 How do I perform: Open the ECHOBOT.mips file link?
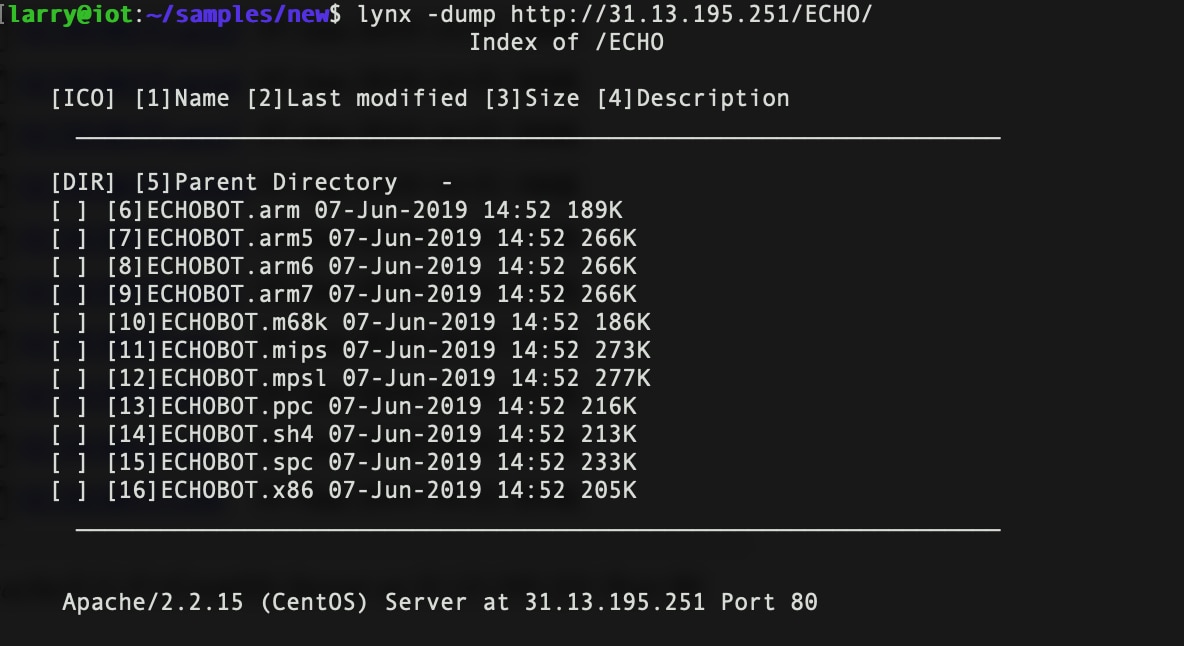pos(244,351)
